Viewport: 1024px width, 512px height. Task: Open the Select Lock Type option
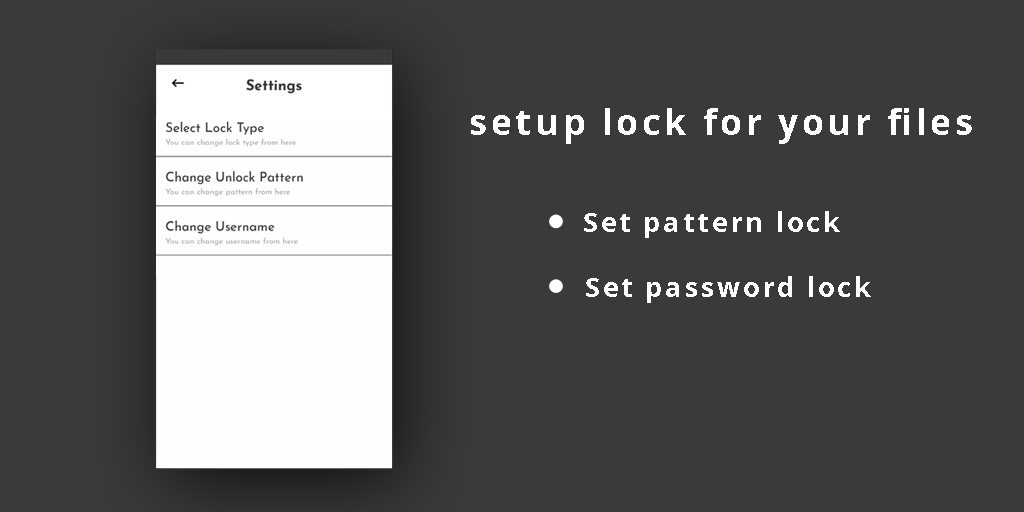tap(215, 128)
